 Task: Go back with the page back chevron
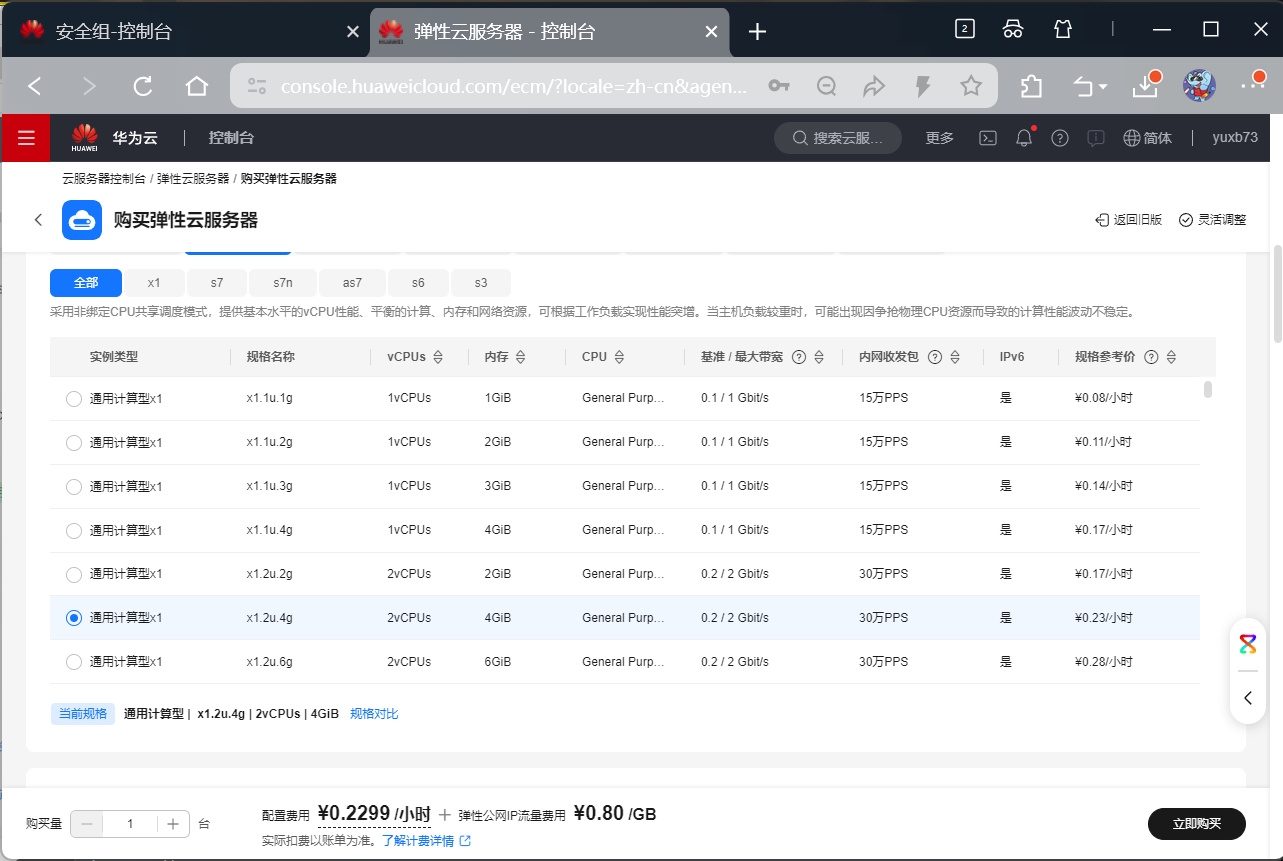click(x=38, y=220)
